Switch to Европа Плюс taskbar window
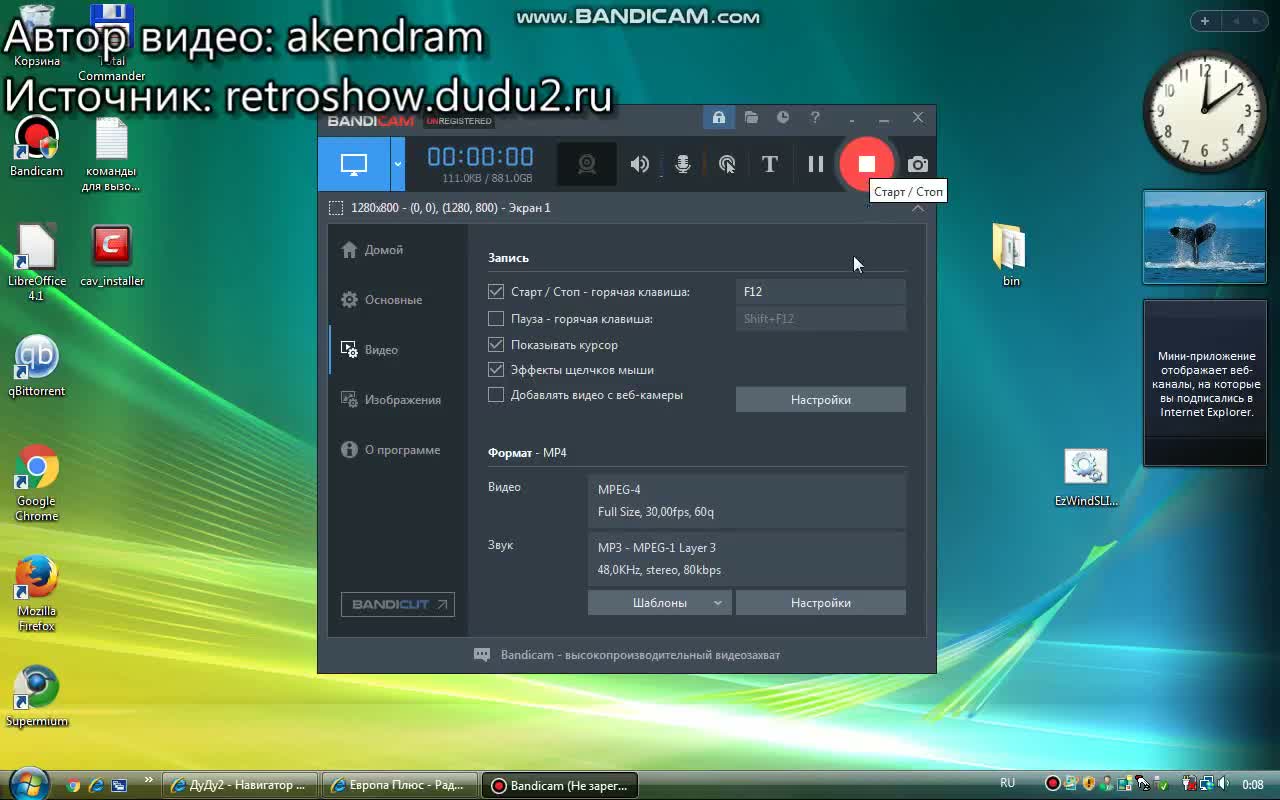 tap(400, 785)
